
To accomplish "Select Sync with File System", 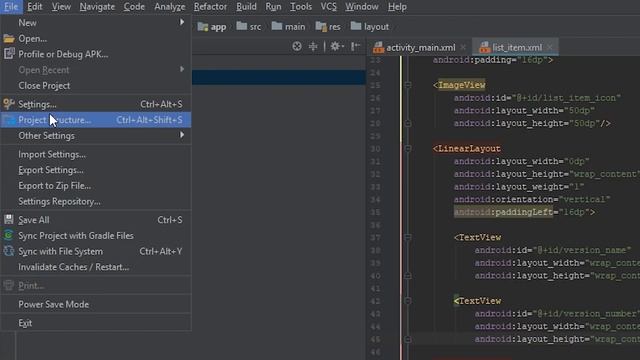I will [x=96, y=251].
